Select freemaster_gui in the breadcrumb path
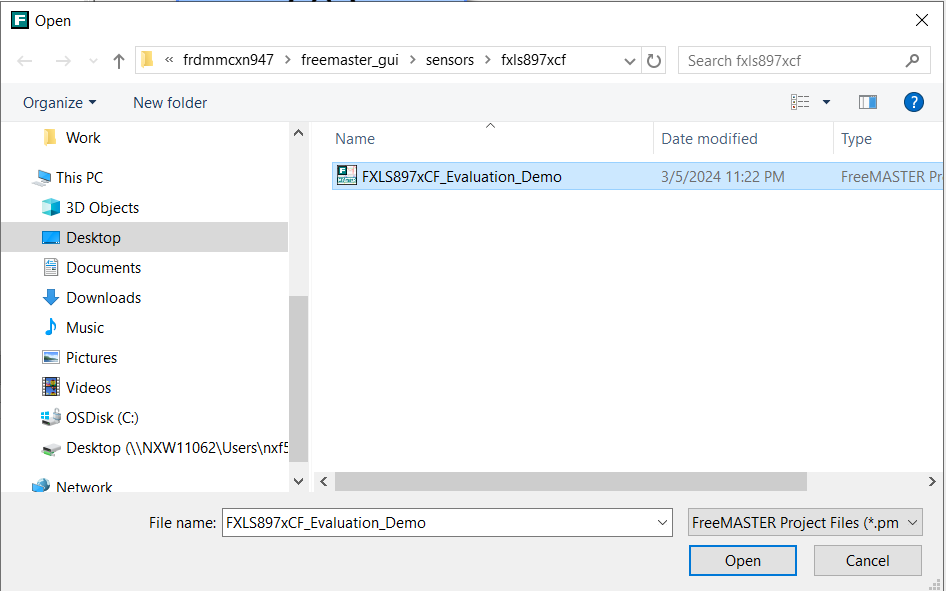The image size is (946, 591). [350, 60]
